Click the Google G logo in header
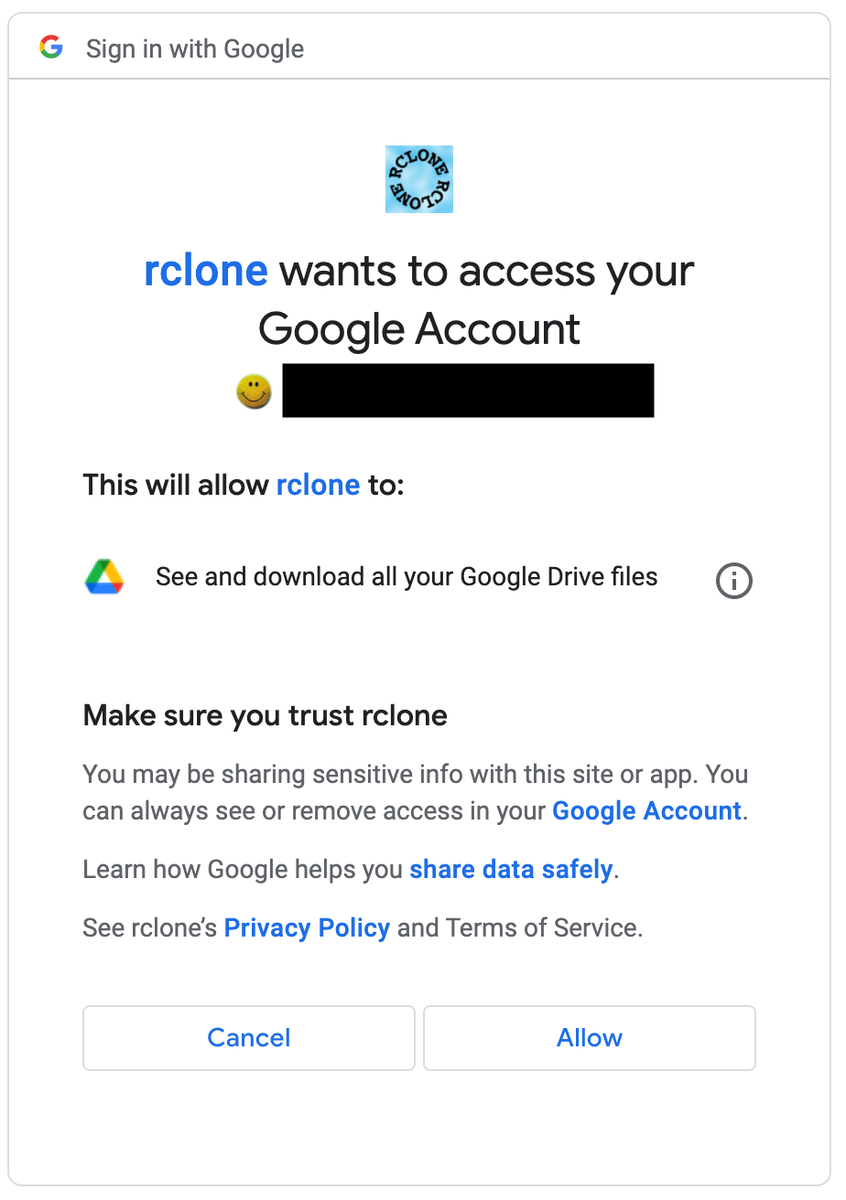 (x=51, y=47)
